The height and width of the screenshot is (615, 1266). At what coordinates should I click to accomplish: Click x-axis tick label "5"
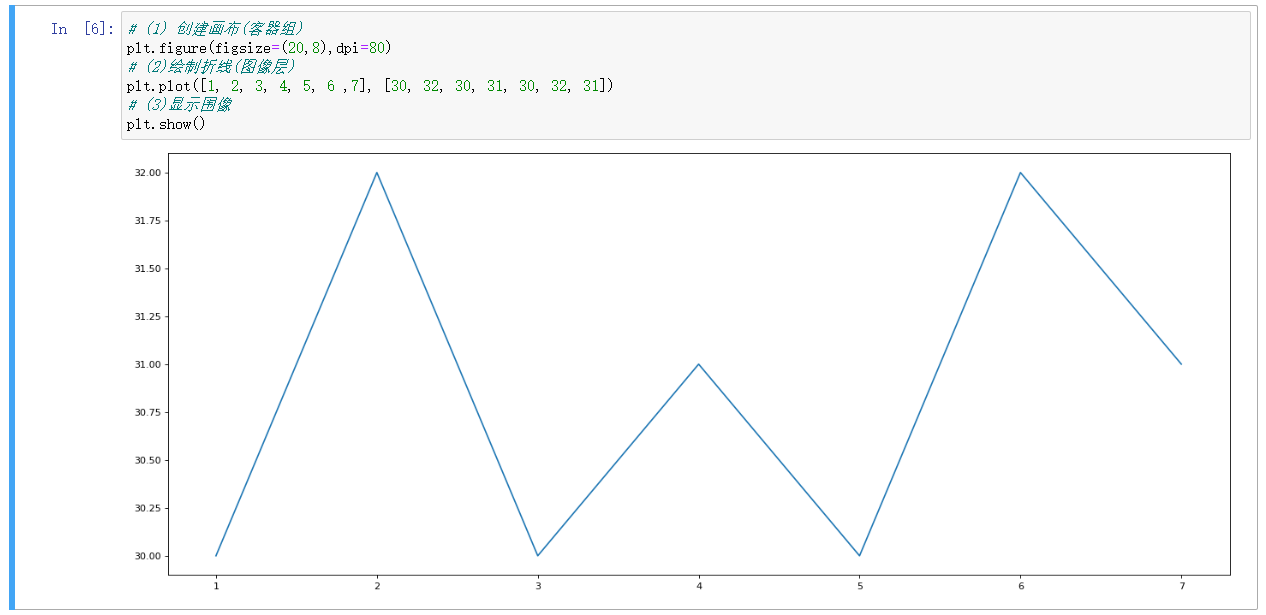860,586
